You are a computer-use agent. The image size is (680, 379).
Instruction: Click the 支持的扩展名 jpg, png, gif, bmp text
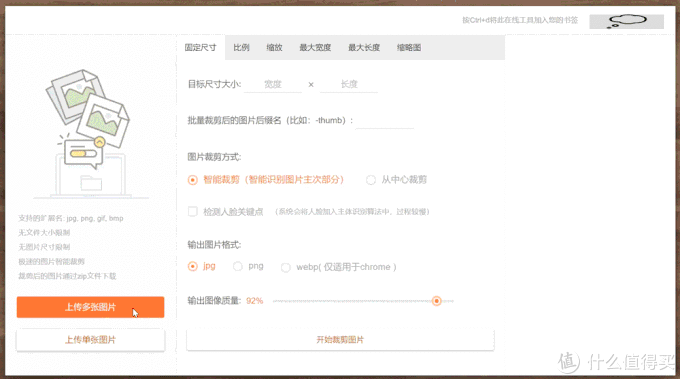coord(71,218)
